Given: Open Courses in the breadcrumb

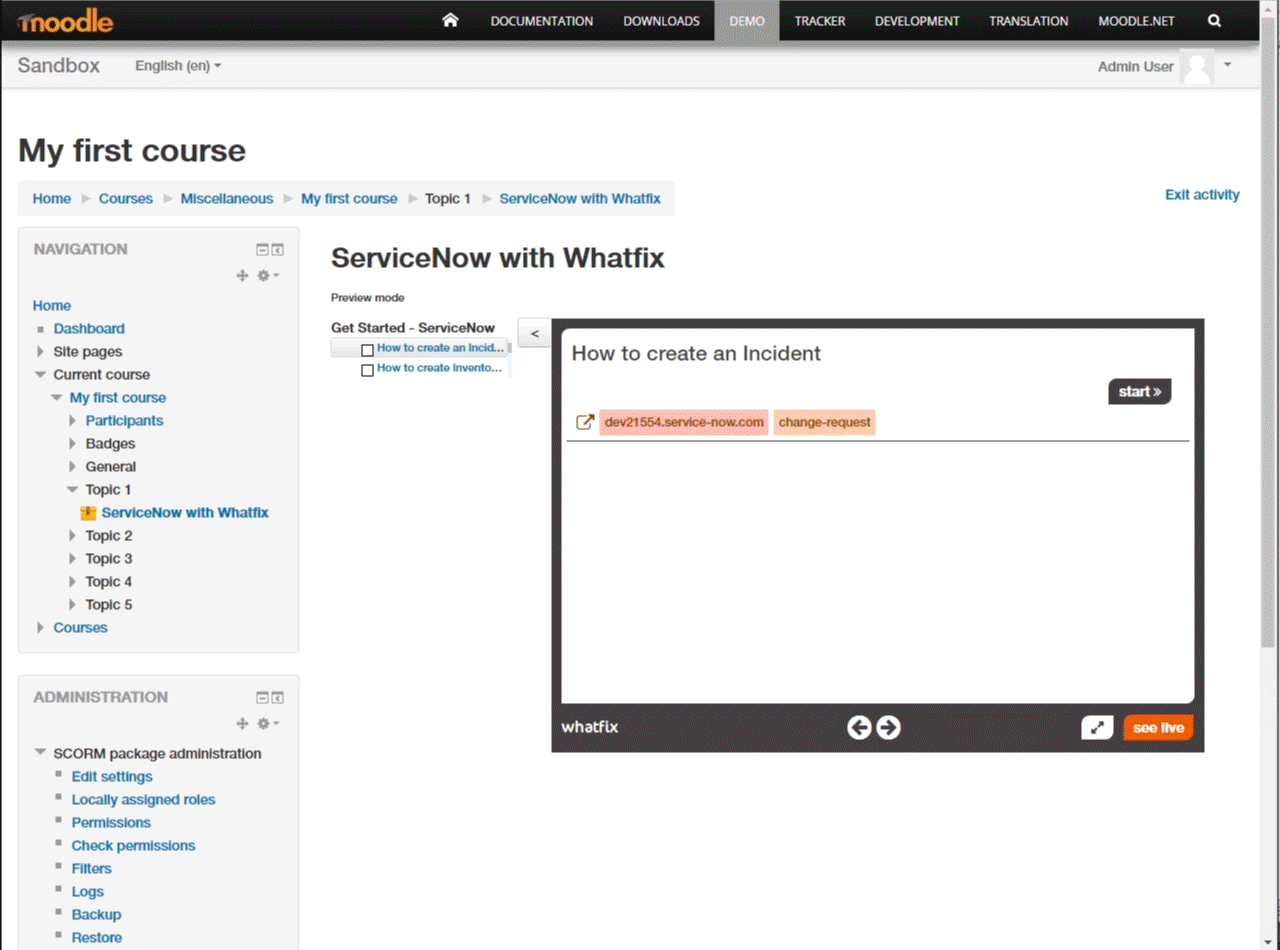Looking at the screenshot, I should [126, 199].
